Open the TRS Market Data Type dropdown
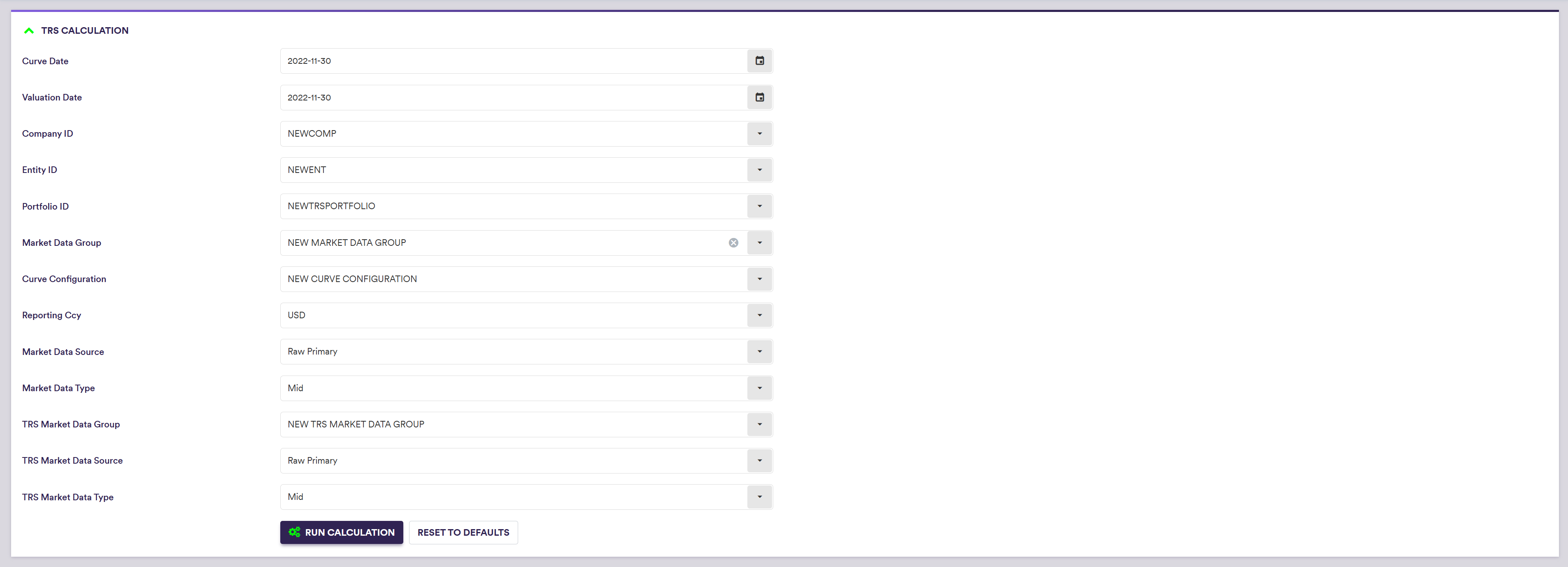This screenshot has height=567, width=1568. tap(759, 497)
